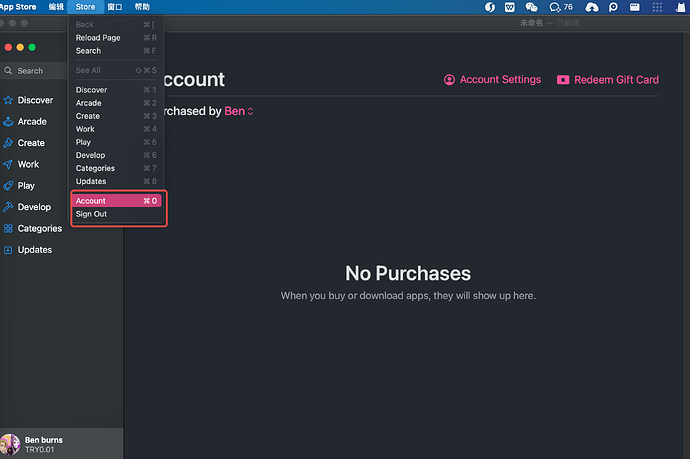Click the Create paintbrush icon in sidebar
Screen dimensions: 690x459
tap(8, 143)
